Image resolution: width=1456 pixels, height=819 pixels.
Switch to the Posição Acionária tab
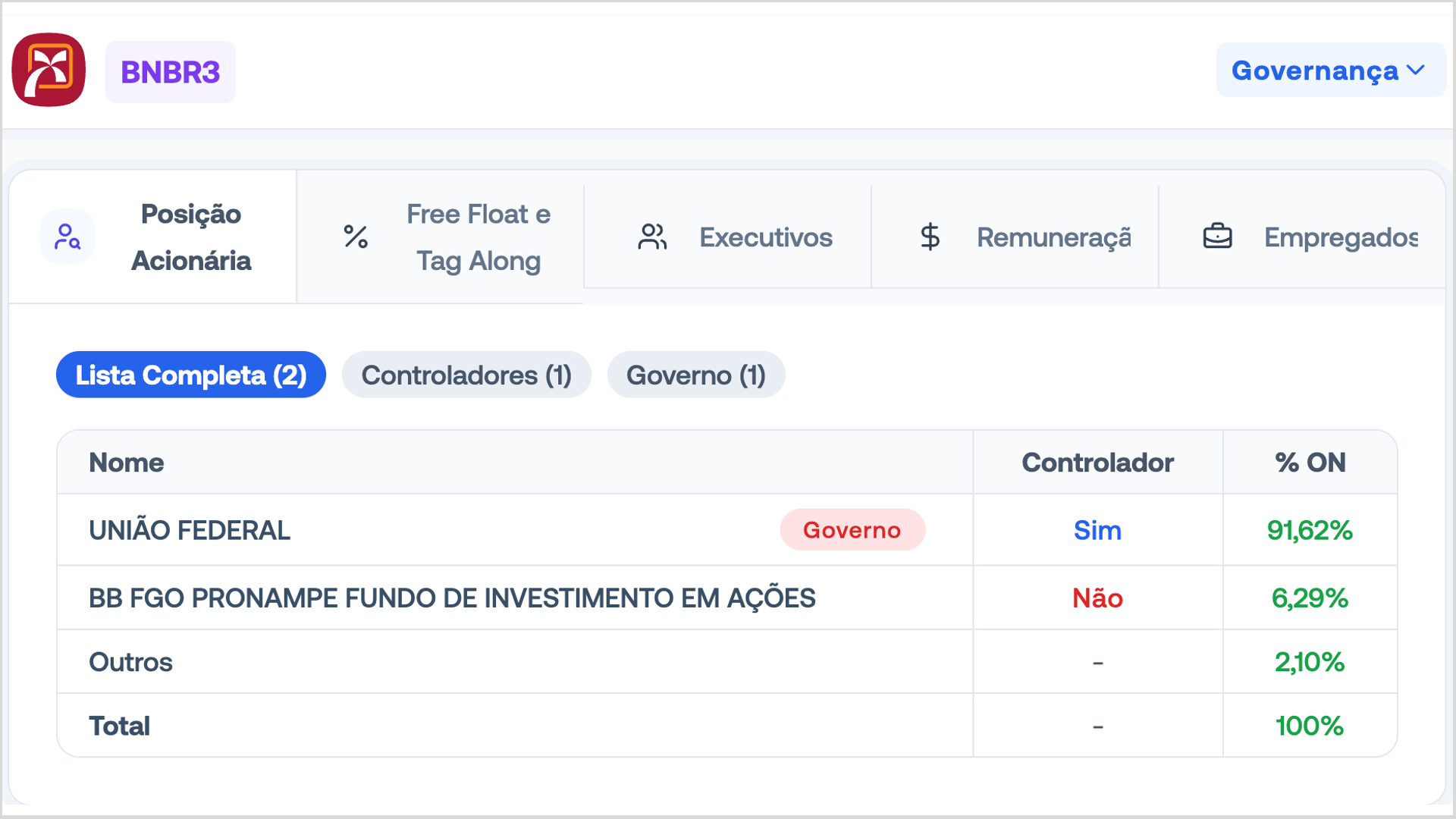pos(152,237)
